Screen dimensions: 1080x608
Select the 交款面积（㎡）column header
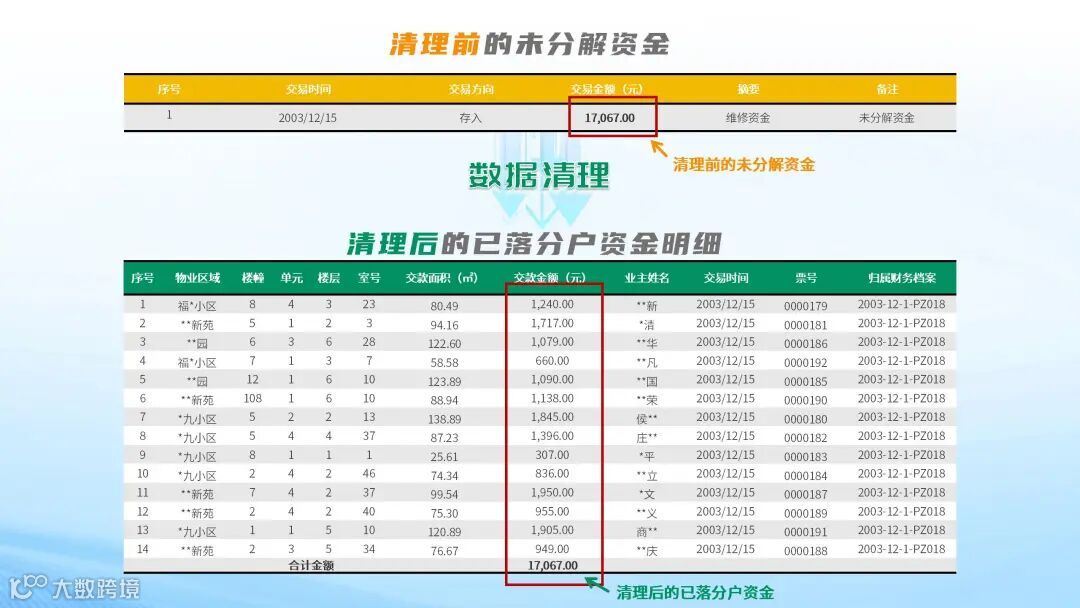[x=442, y=277]
